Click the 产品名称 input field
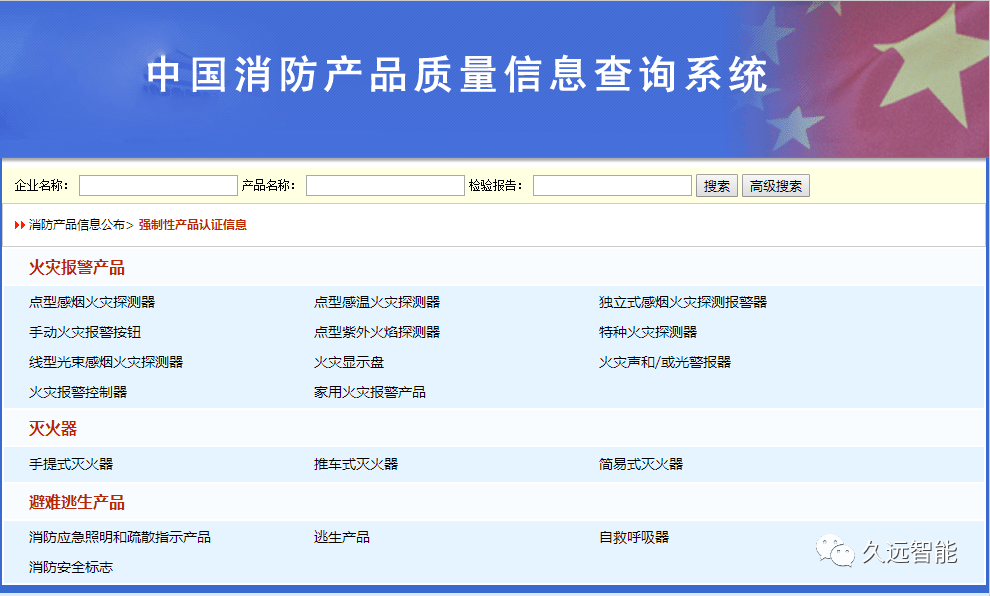This screenshot has width=990, height=596. pyautogui.click(x=385, y=186)
